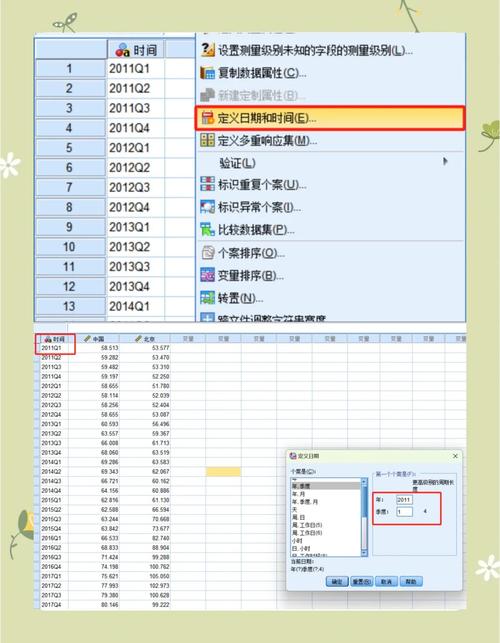The image size is (500, 643).
Task: Click the 确定 button in 定义日期 dialog
Action: [x=337, y=581]
